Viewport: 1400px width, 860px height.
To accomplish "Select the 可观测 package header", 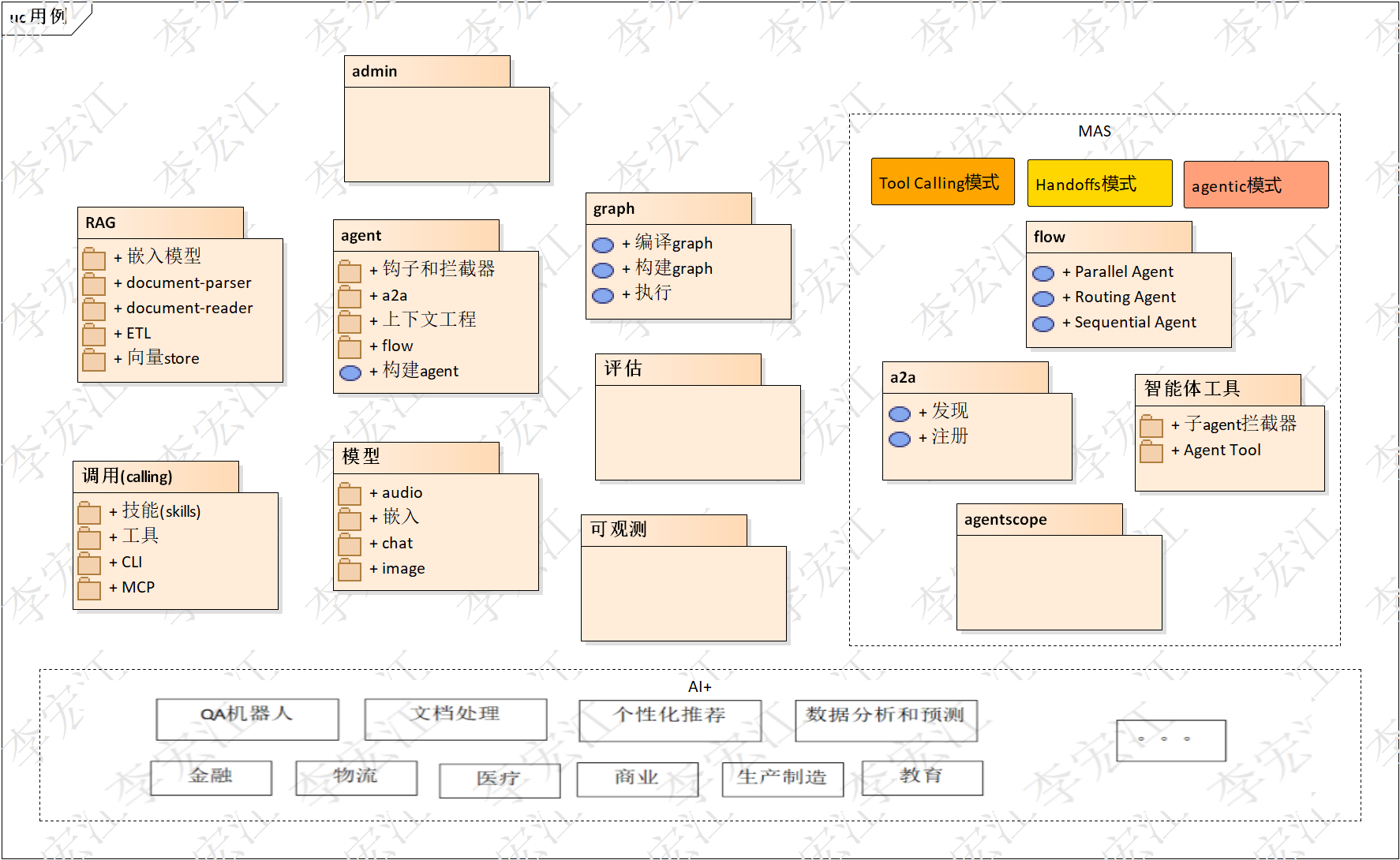I will [x=664, y=530].
